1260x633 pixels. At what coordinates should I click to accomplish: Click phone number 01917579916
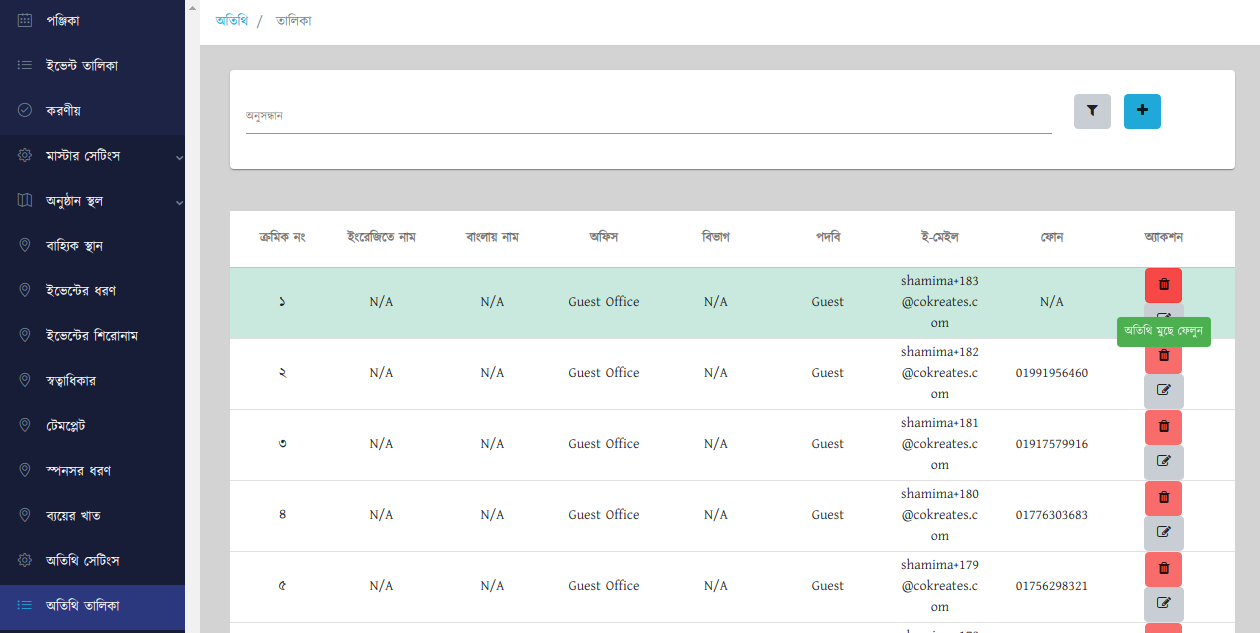point(1052,444)
